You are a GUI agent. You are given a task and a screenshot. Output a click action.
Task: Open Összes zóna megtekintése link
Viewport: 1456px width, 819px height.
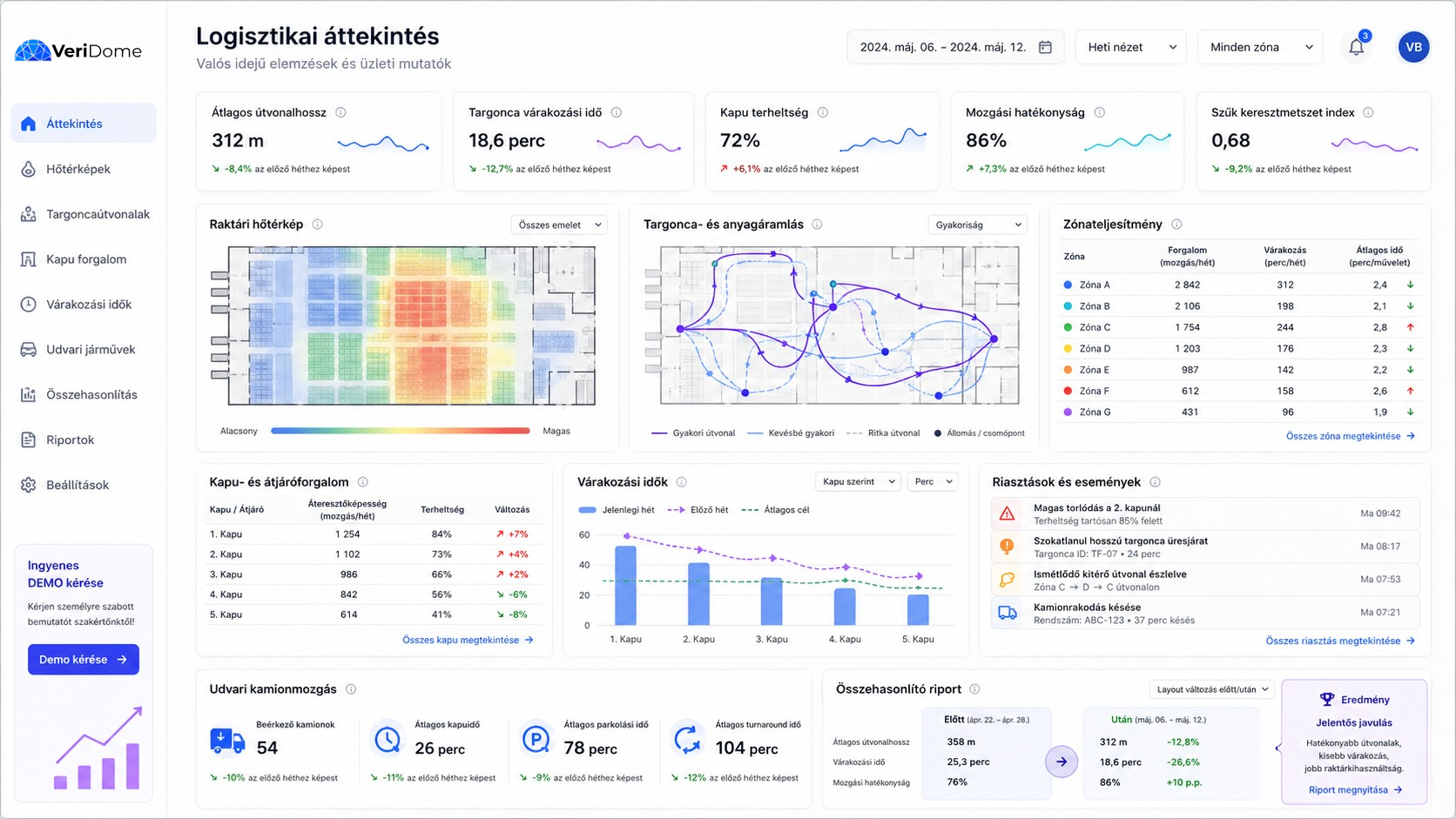(x=1351, y=436)
